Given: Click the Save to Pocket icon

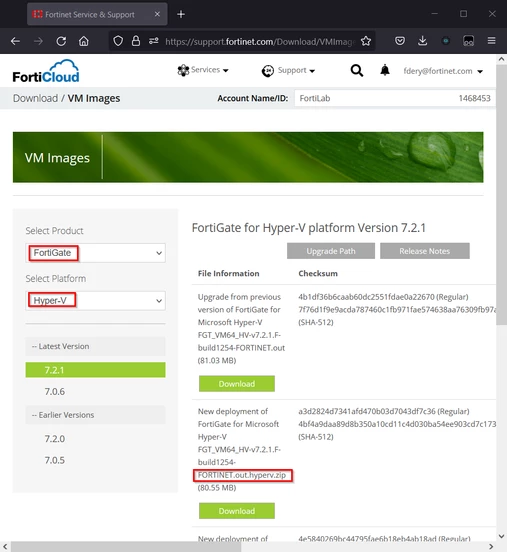Looking at the screenshot, I should [400, 41].
